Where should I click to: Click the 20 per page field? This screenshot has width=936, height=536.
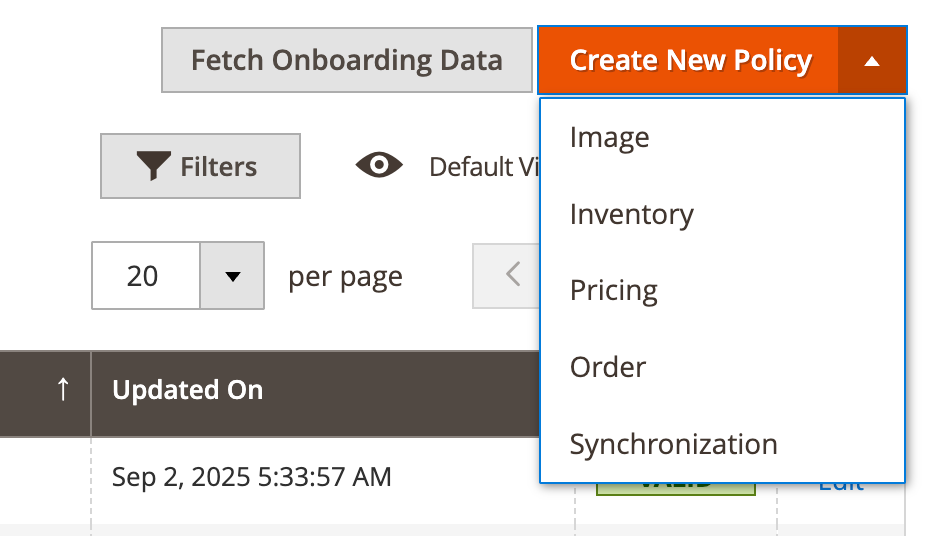point(144,275)
